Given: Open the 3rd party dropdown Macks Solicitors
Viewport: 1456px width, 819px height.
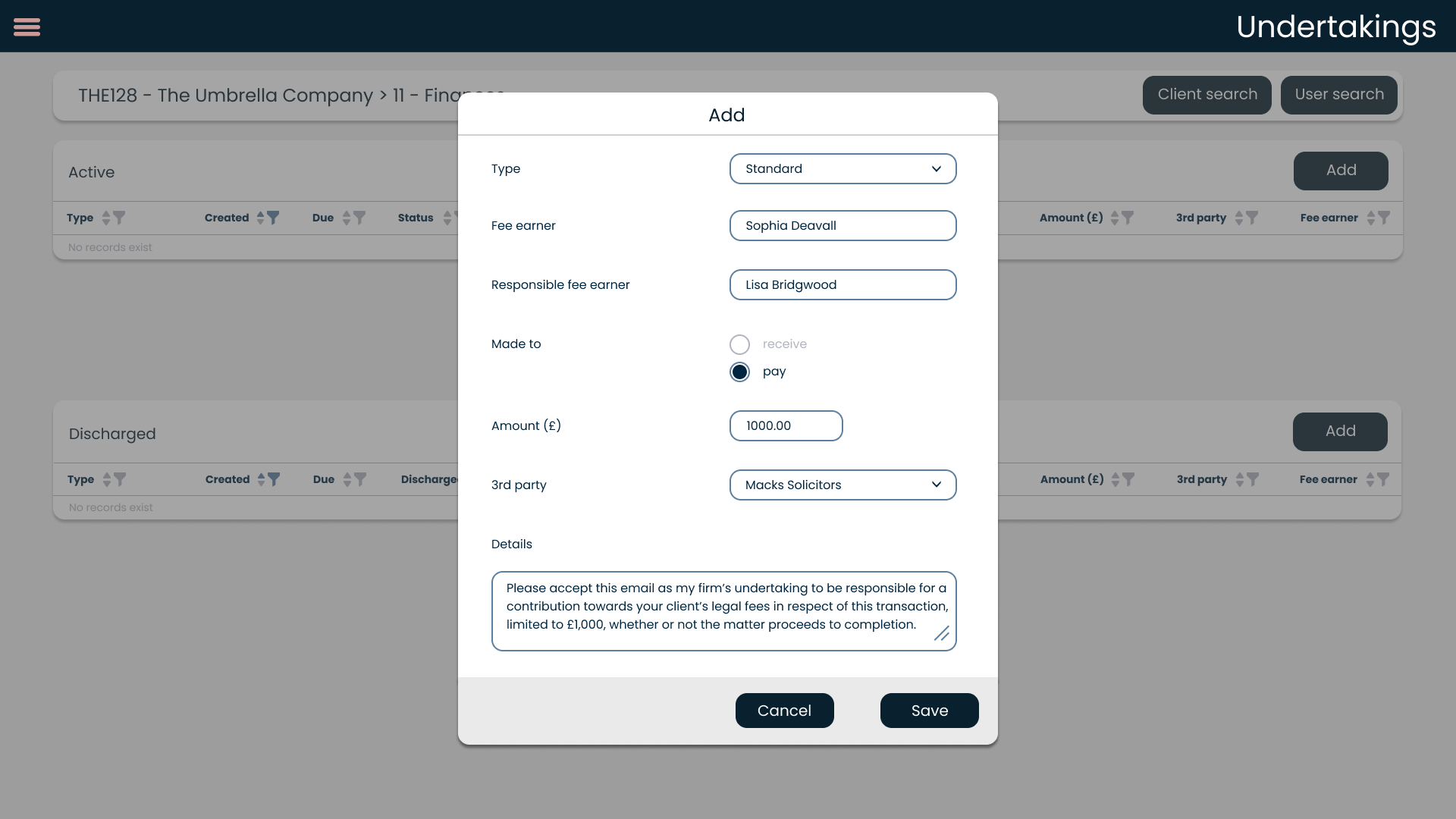Looking at the screenshot, I should point(843,485).
